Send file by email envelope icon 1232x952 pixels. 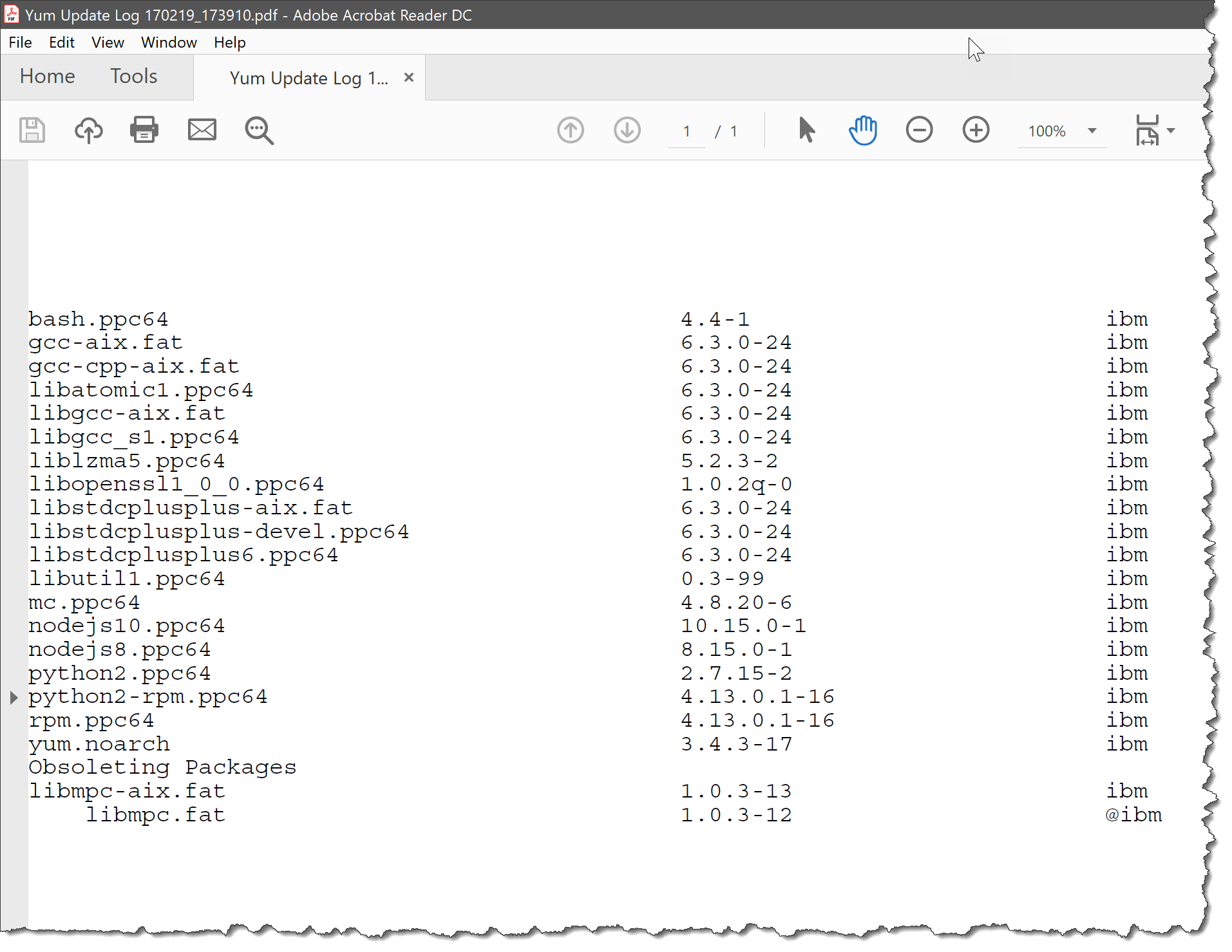(x=202, y=131)
